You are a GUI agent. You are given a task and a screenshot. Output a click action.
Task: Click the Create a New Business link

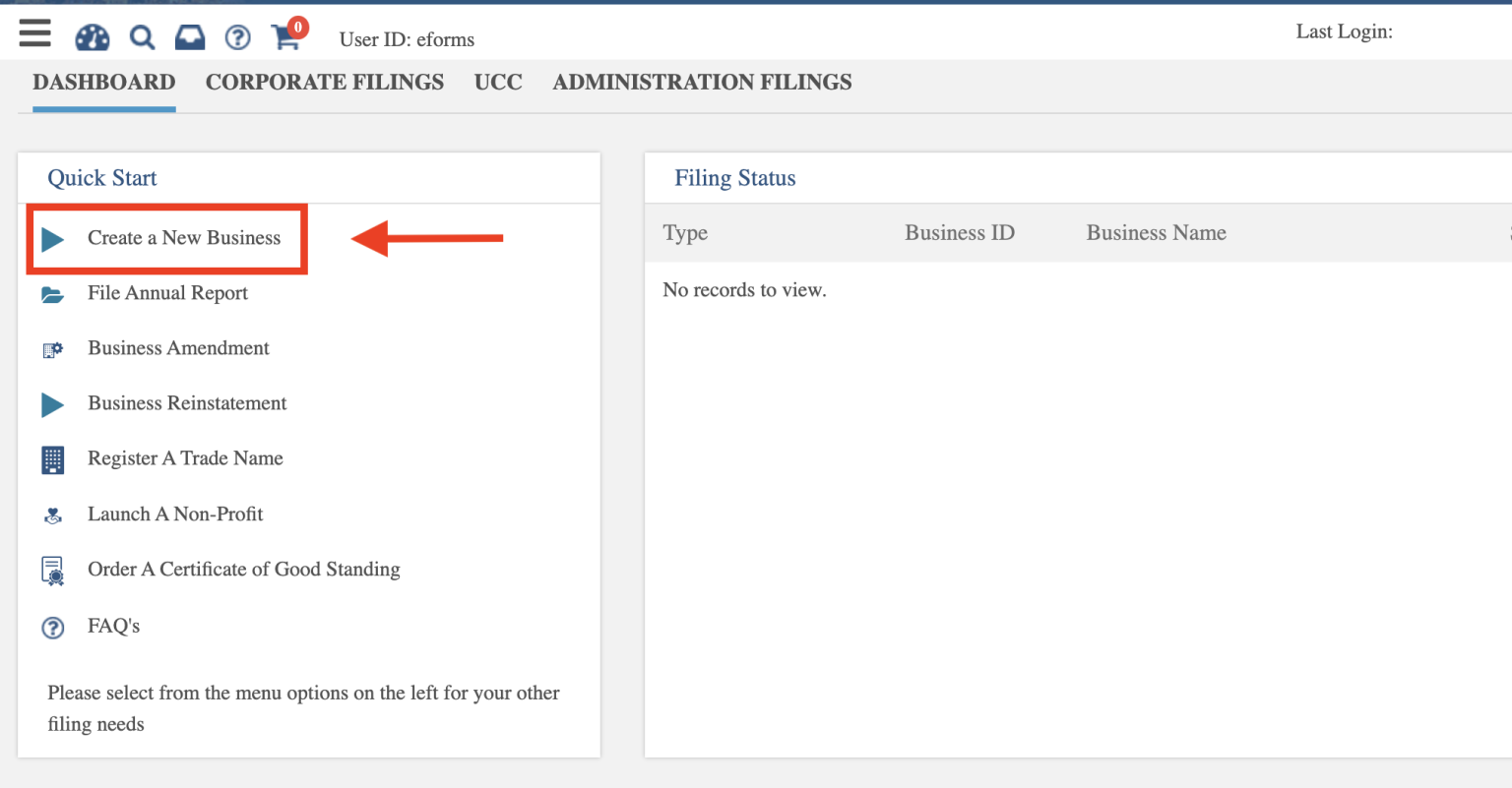[x=184, y=238]
